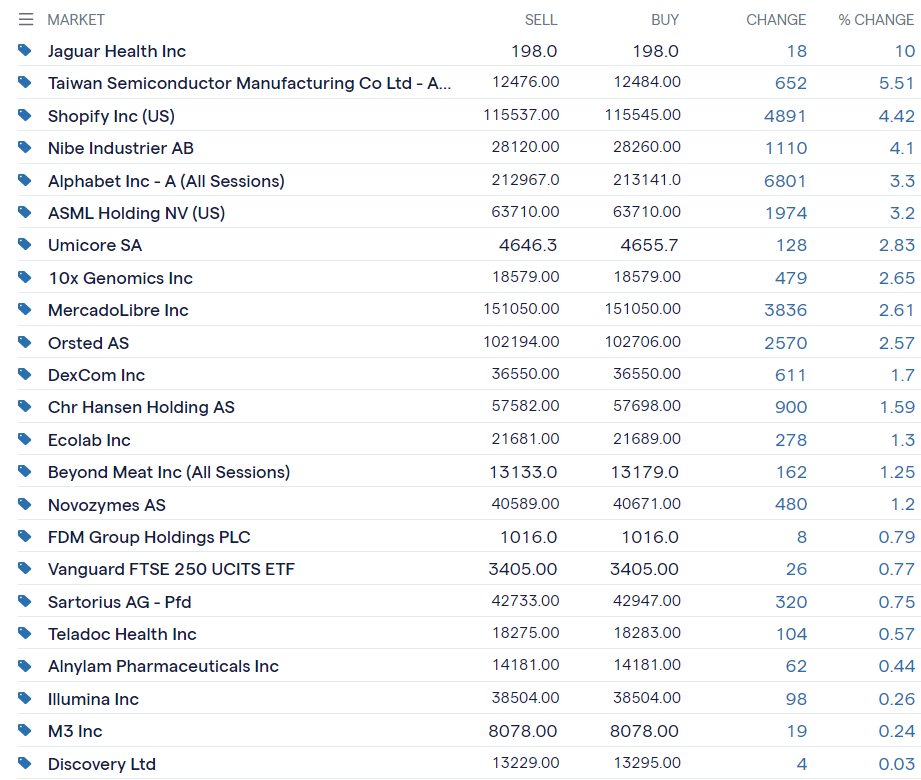Click the tag icon for M3 Inc
This screenshot has width=921, height=780.
25,731
